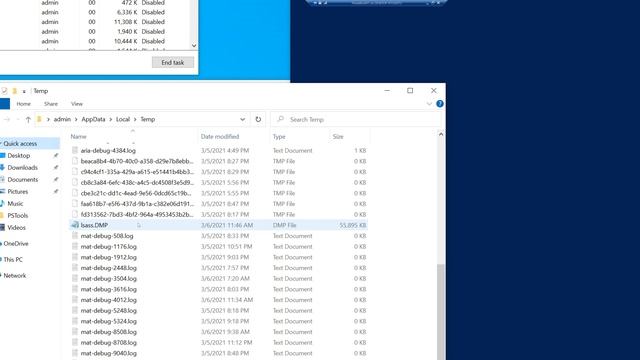Select the beaca8b4 TMP file

[x=218, y=161]
